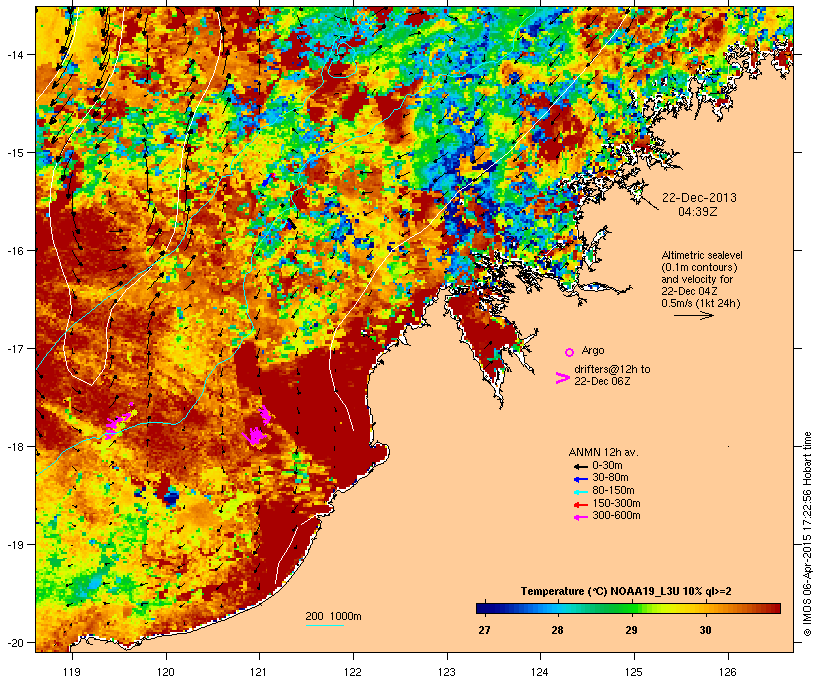Click the magenta 300-600m arrow in legend
The height and width of the screenshot is (680, 820).
580,517
